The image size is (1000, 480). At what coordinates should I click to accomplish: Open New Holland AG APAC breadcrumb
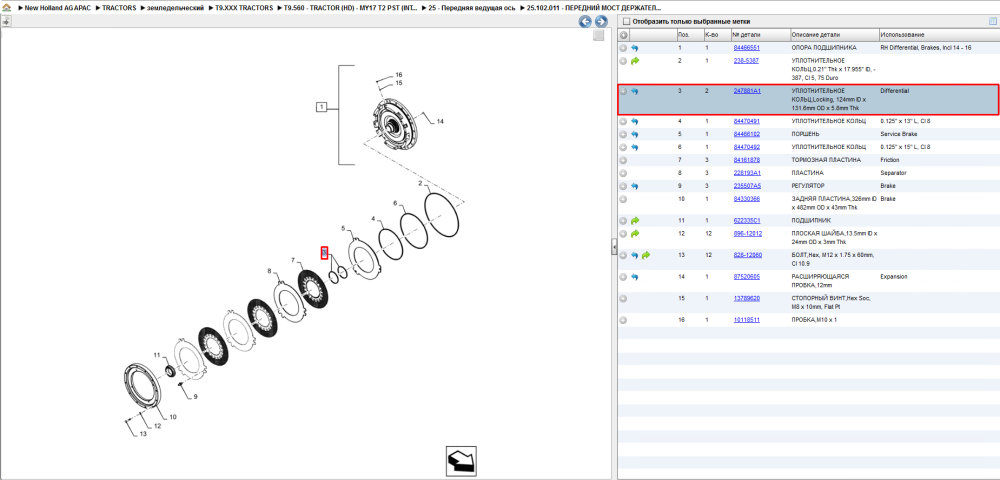(x=57, y=8)
